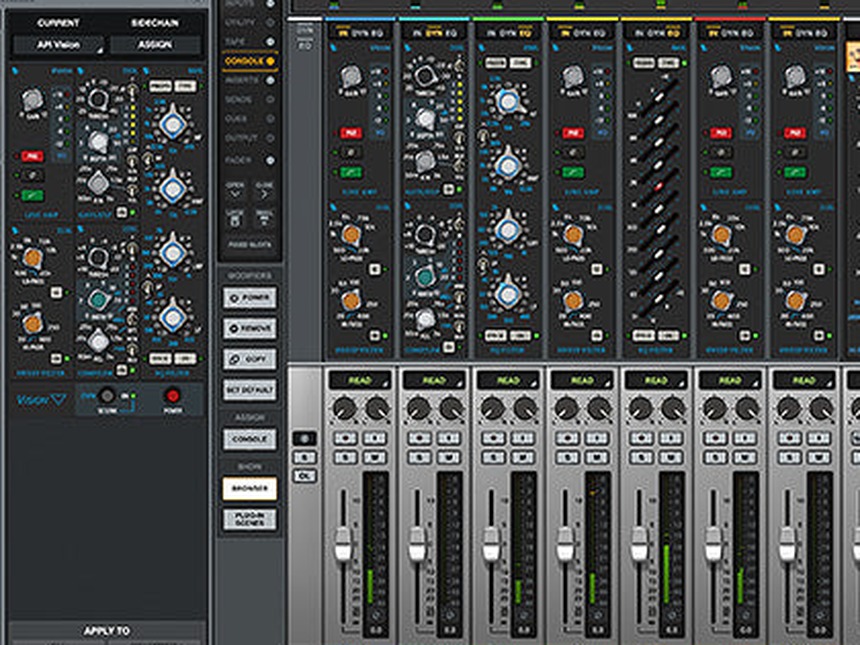Click the red pad button in the left preamp section
This screenshot has width=860, height=645.
coord(32,157)
